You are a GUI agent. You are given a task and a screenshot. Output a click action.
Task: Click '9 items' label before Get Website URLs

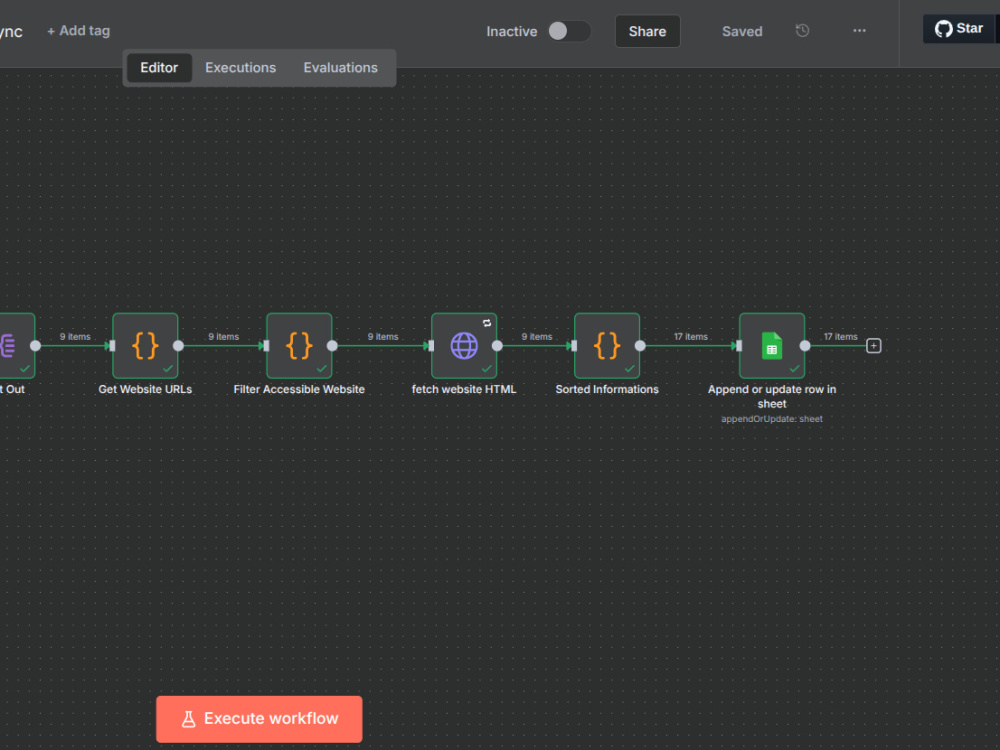coord(75,337)
